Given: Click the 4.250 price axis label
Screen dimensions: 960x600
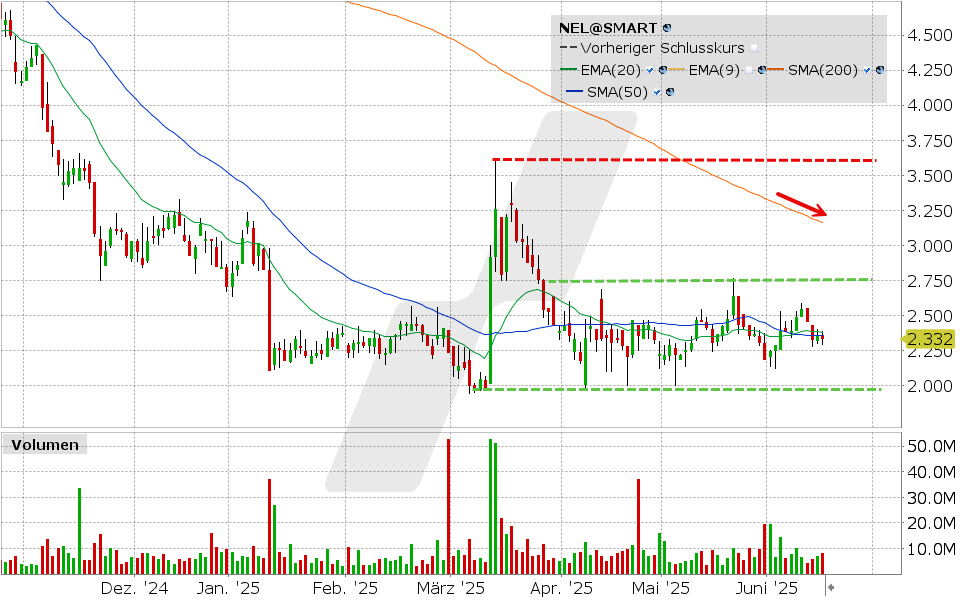Looking at the screenshot, I should coord(929,70).
